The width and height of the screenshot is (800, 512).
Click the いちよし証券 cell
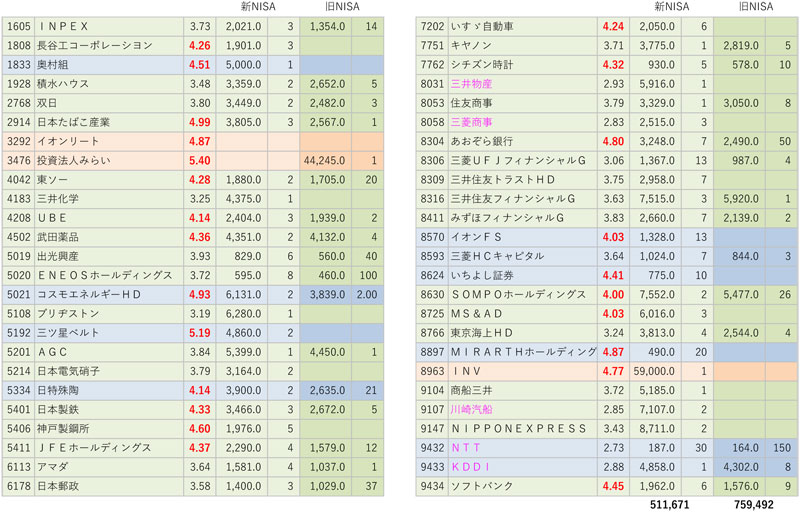tap(522, 275)
